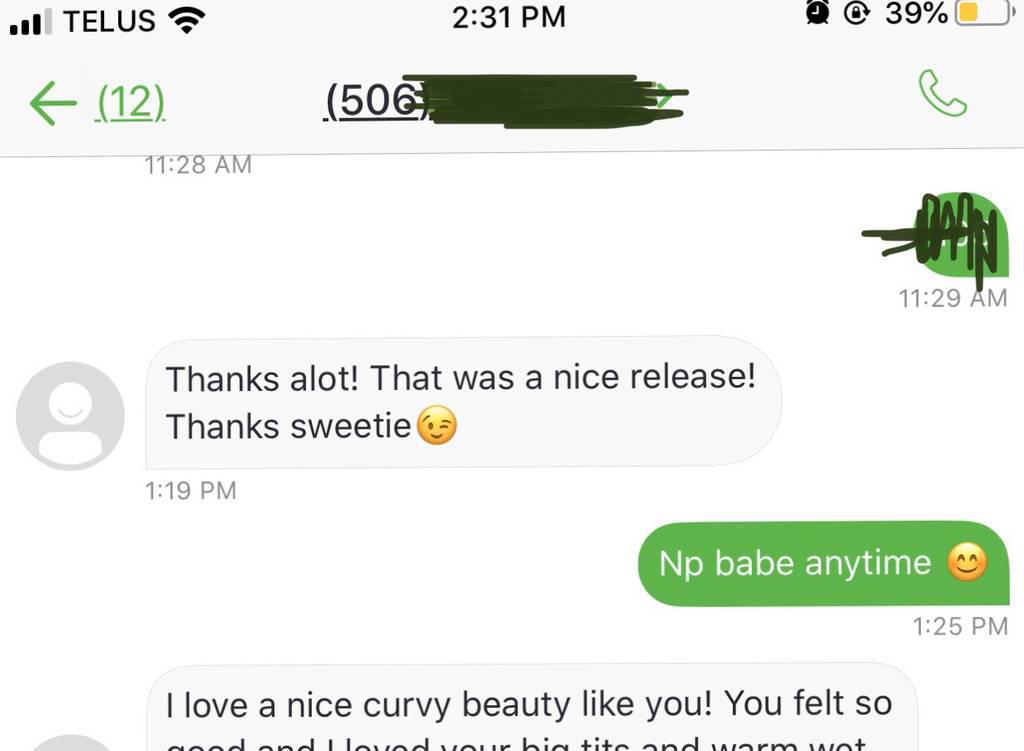Tap the 1:25 PM timestamp
Viewport: 1024px width, 751px height.
960,626
